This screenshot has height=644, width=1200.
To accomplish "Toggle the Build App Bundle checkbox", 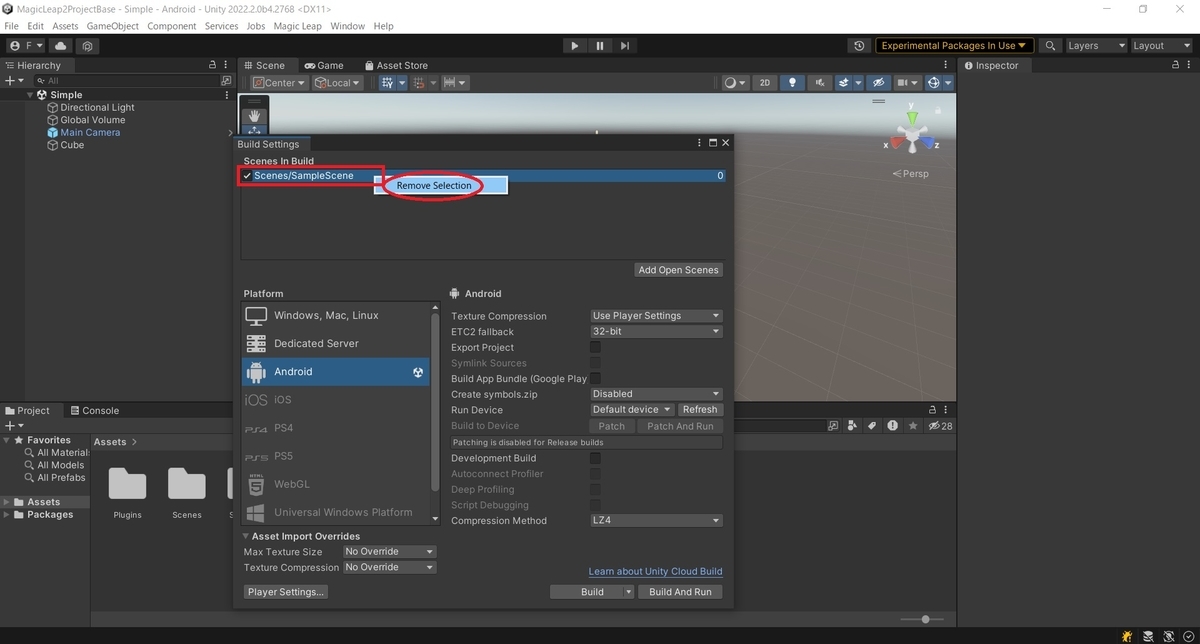I will tap(596, 379).
